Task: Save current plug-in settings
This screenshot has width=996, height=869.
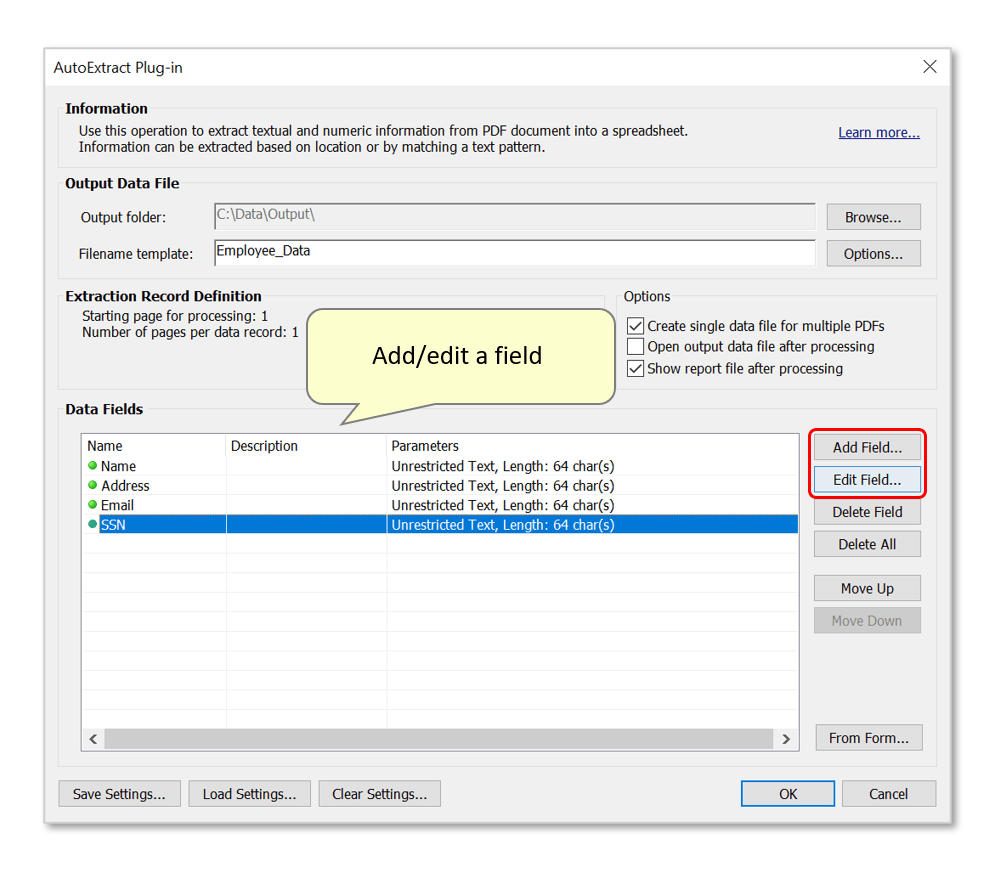Action: coord(119,793)
